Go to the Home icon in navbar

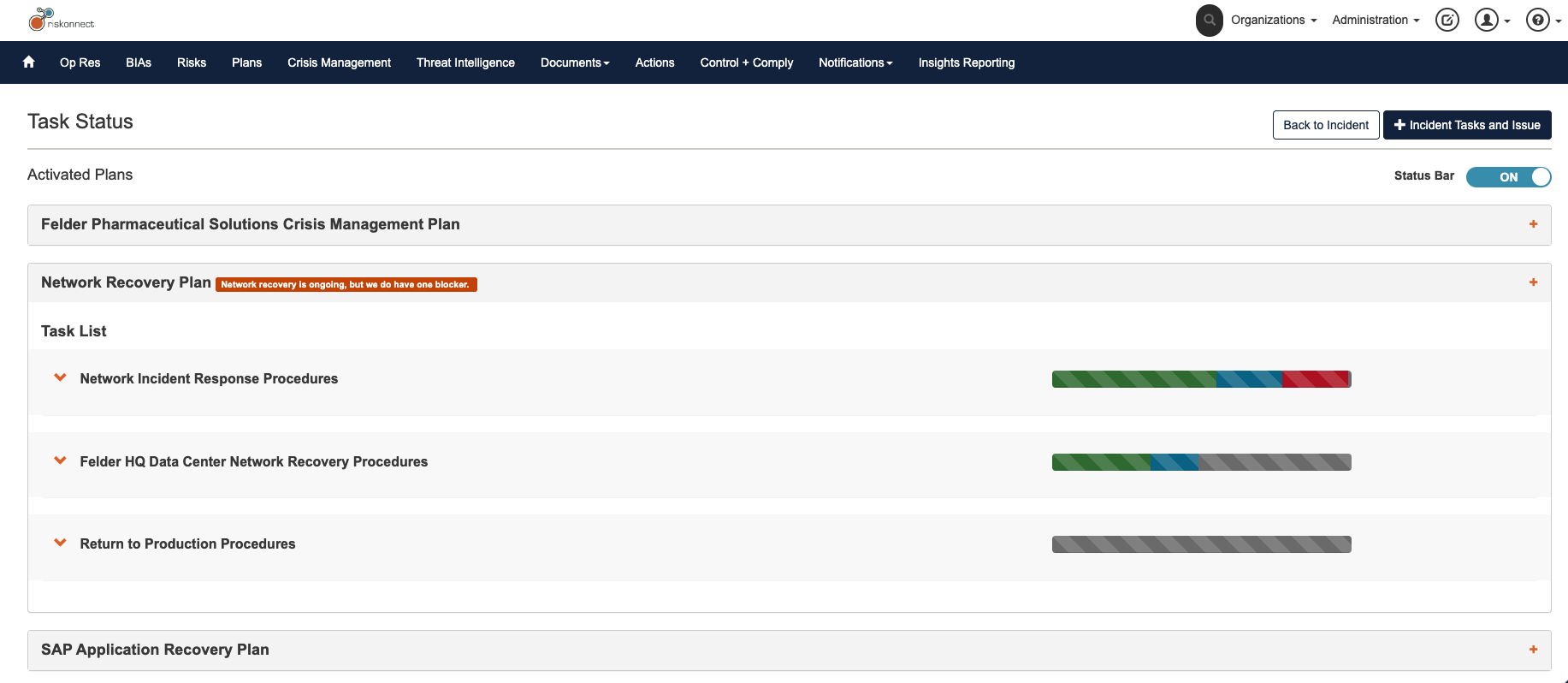[x=28, y=62]
